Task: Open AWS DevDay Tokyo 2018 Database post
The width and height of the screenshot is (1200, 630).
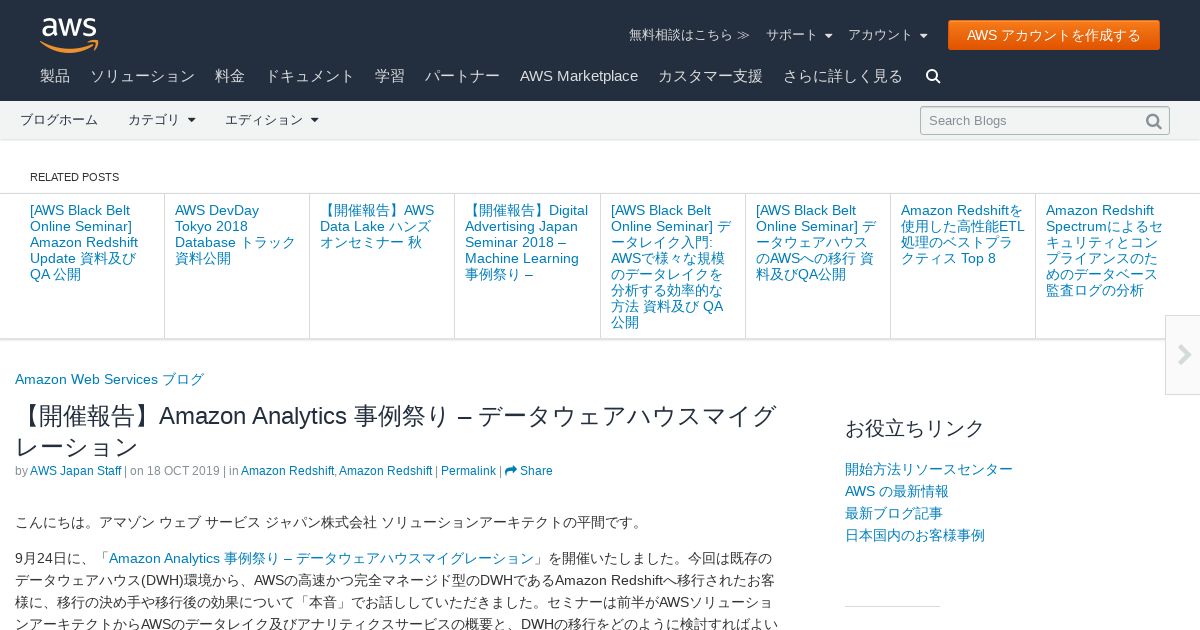Action: pos(235,234)
